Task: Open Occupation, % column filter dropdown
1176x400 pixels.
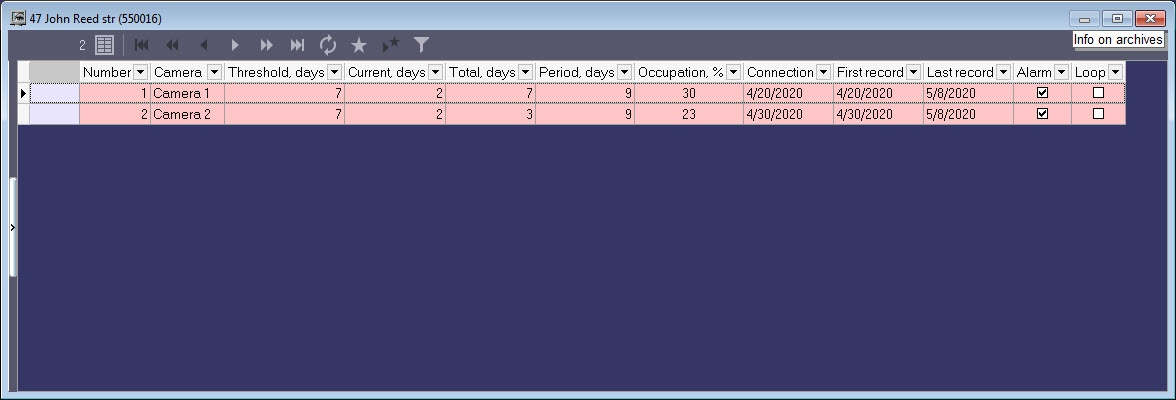Action: (733, 72)
